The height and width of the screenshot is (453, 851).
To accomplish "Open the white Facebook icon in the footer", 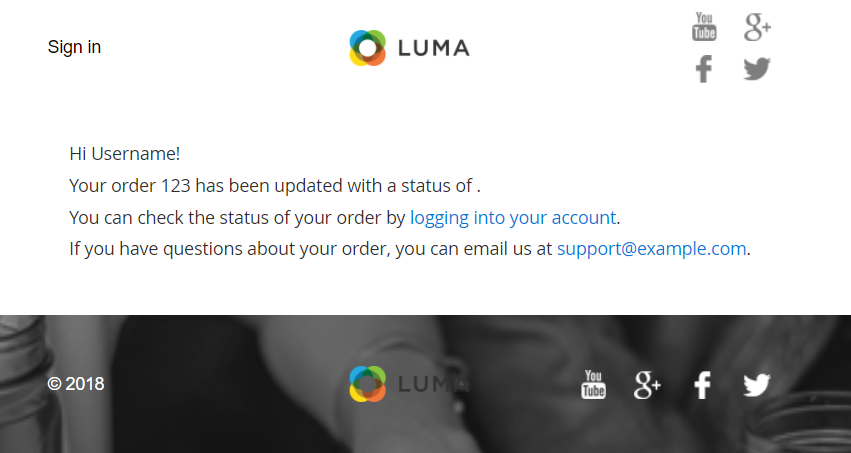I will [703, 384].
